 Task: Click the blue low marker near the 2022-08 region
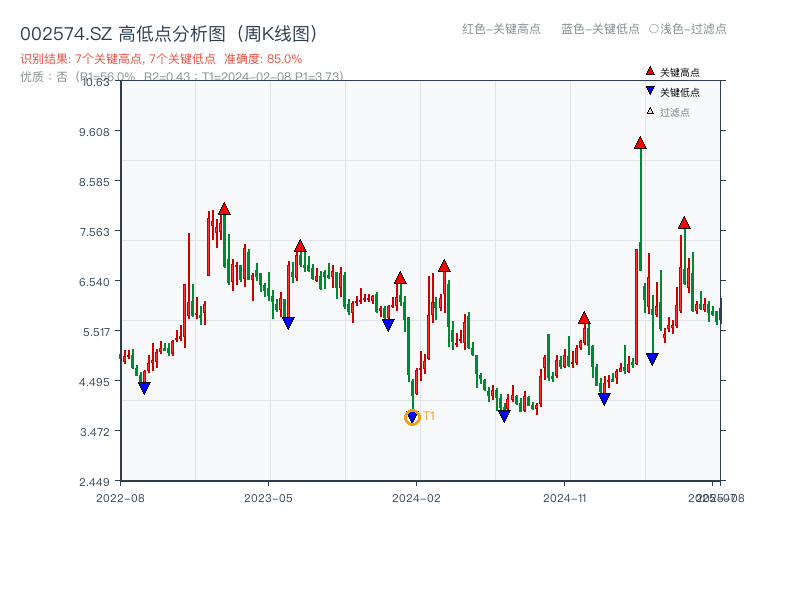coord(144,386)
